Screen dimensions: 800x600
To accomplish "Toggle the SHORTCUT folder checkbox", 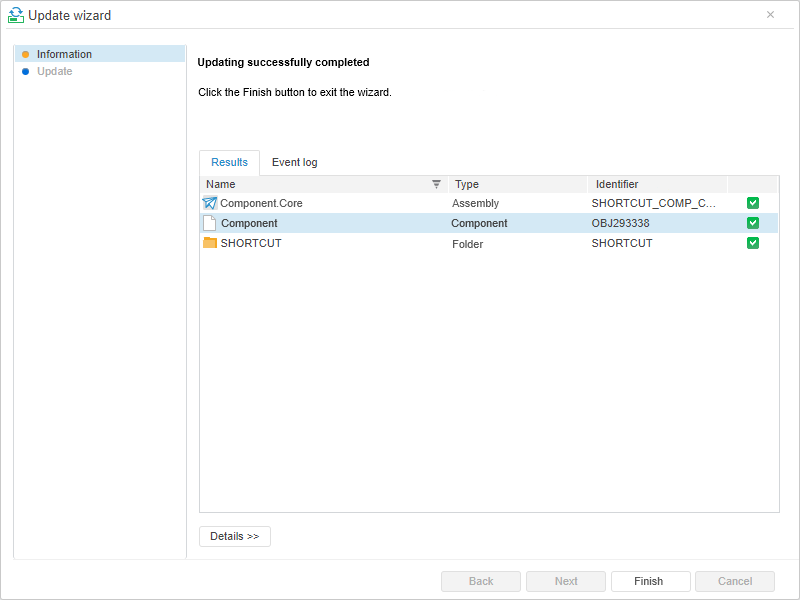I will pyautogui.click(x=753, y=243).
